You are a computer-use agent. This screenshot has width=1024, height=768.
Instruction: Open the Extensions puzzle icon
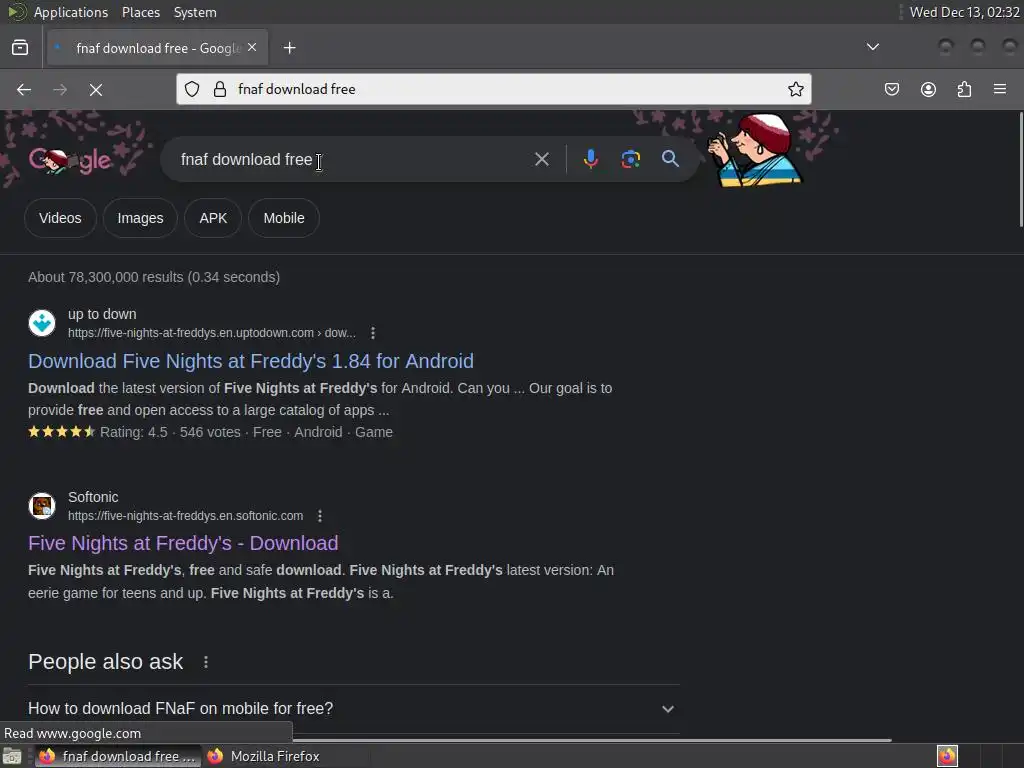pos(964,89)
